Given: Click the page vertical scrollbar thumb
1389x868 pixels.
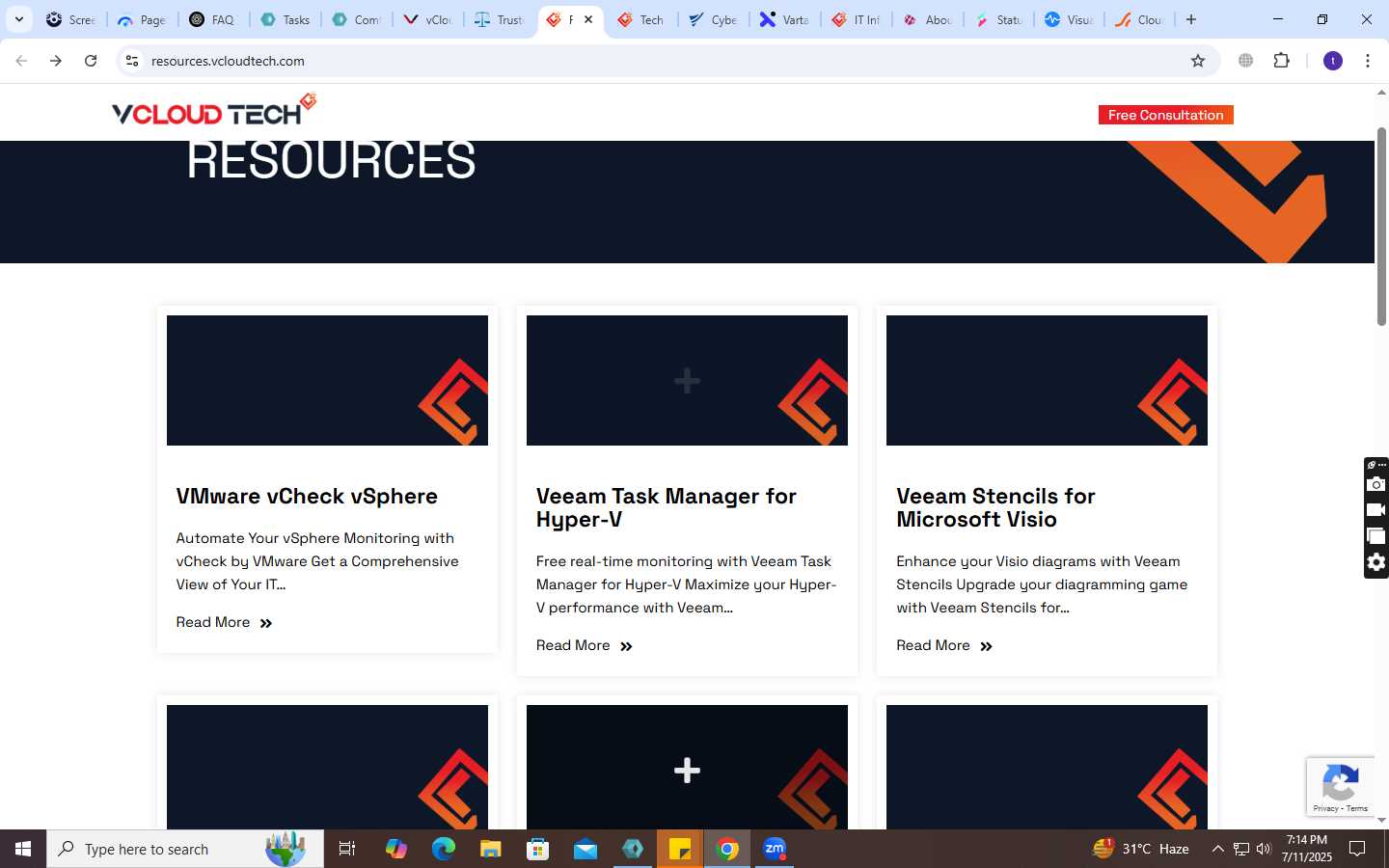Looking at the screenshot, I should (1381, 226).
